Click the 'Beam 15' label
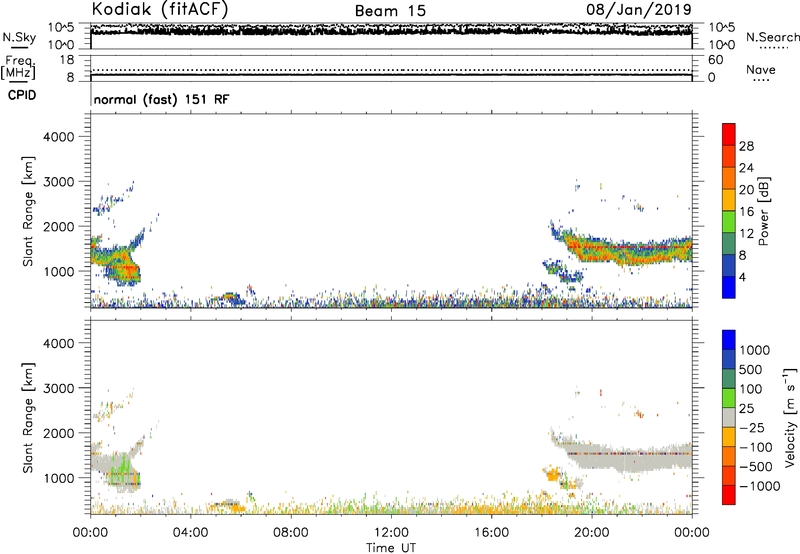The image size is (800, 554). click(390, 11)
